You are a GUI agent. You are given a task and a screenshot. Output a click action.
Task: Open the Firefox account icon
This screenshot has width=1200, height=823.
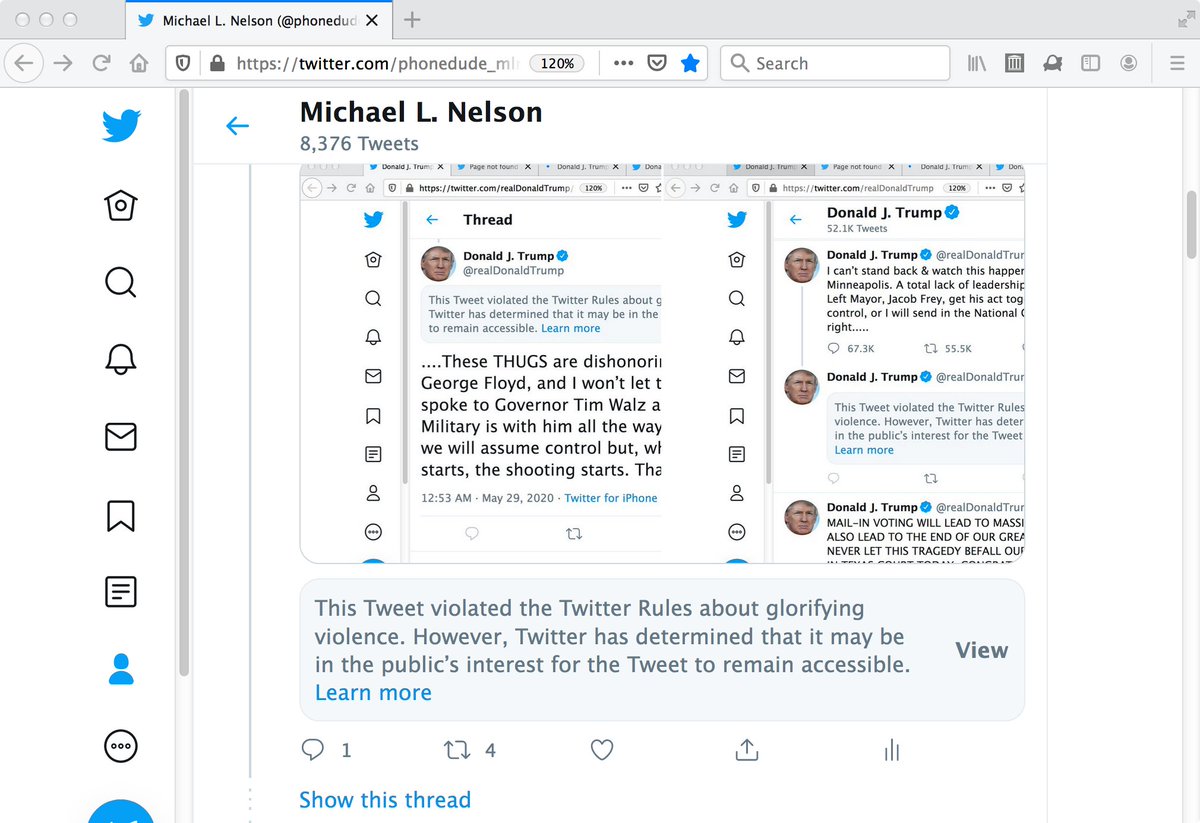pyautogui.click(x=1129, y=63)
